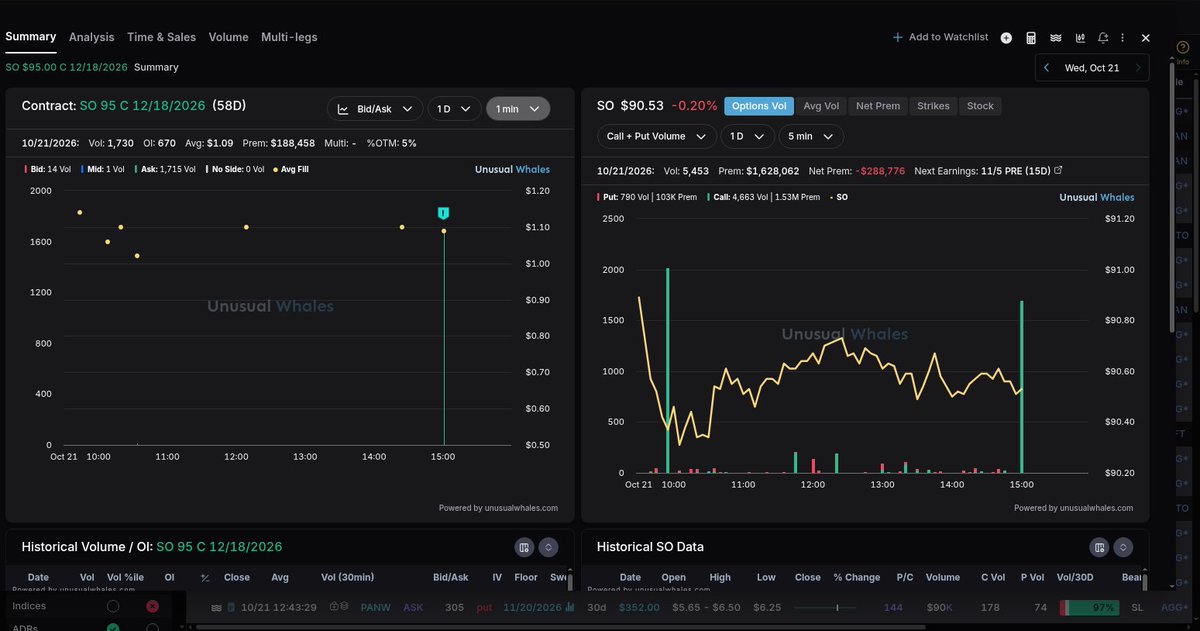Open the waves flow icon
The width and height of the screenshot is (1200, 631).
click(1055, 38)
